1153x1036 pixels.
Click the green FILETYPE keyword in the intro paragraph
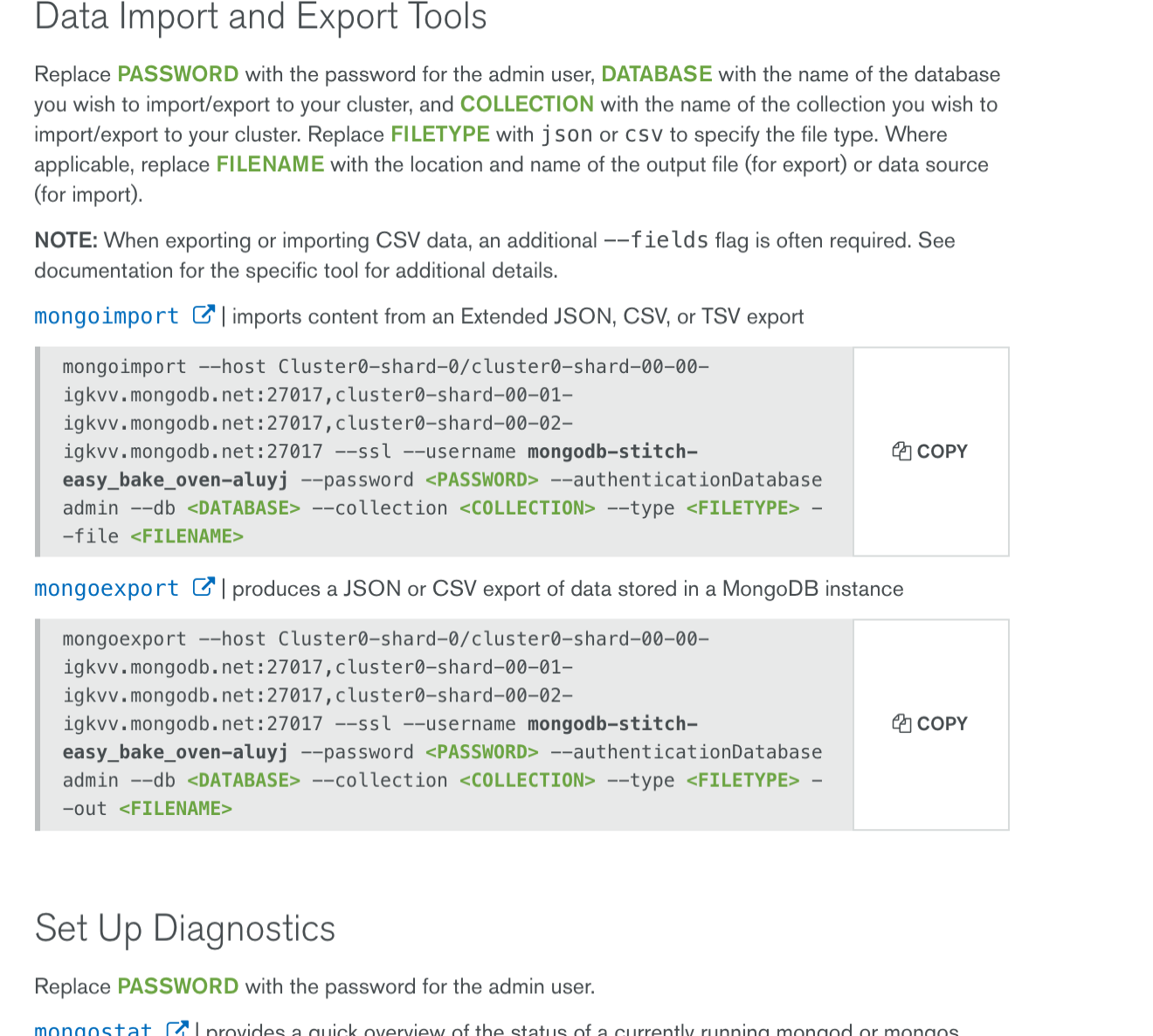point(440,135)
